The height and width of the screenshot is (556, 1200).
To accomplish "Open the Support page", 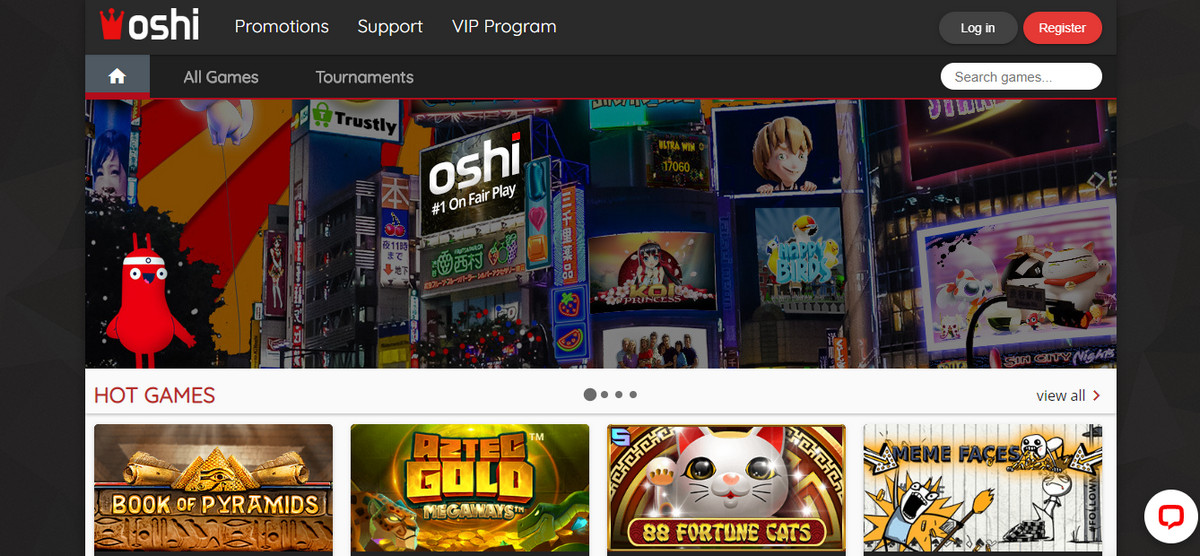I will click(390, 27).
